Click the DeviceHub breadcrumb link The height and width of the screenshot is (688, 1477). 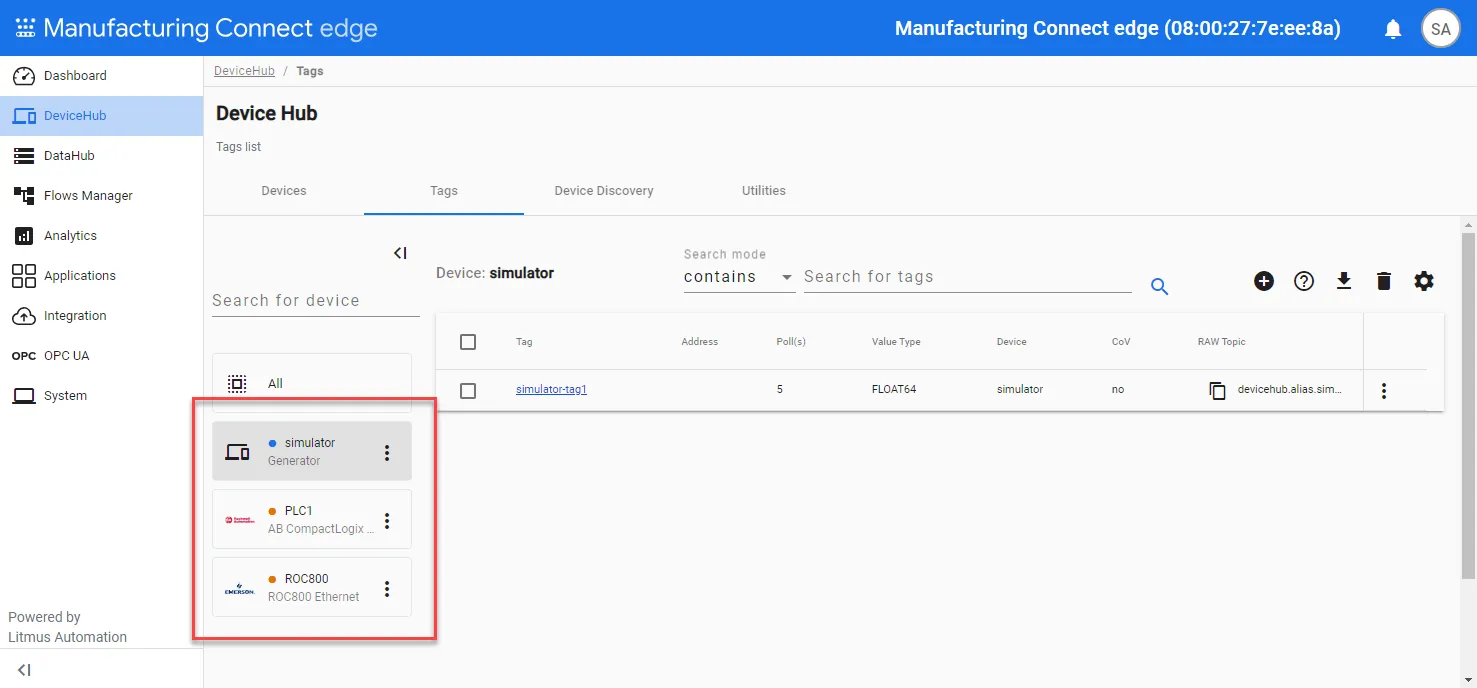(x=244, y=71)
